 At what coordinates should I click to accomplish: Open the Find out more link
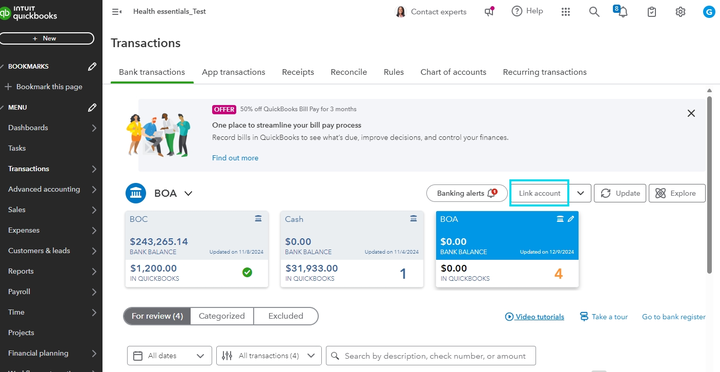pos(235,158)
